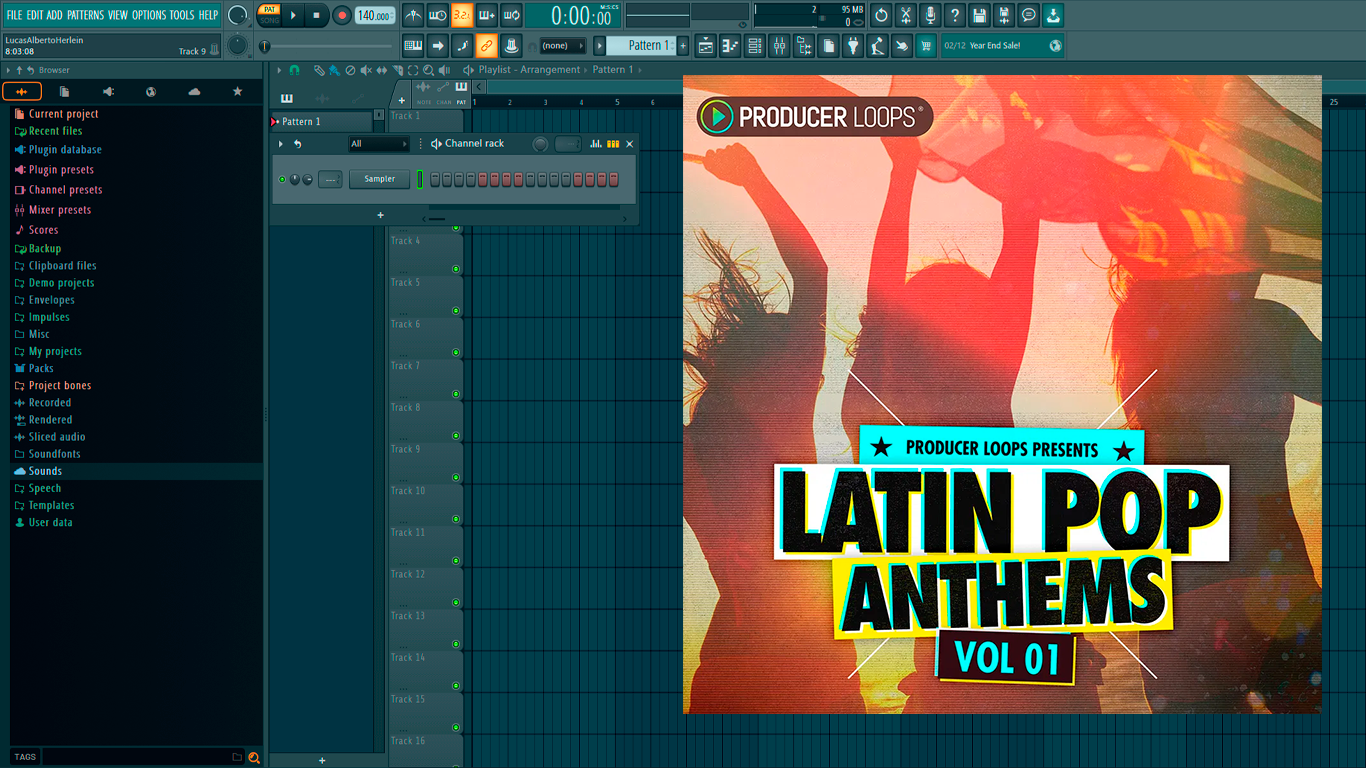Save project with floppy icon
The image size is (1366, 768).
[979, 15]
